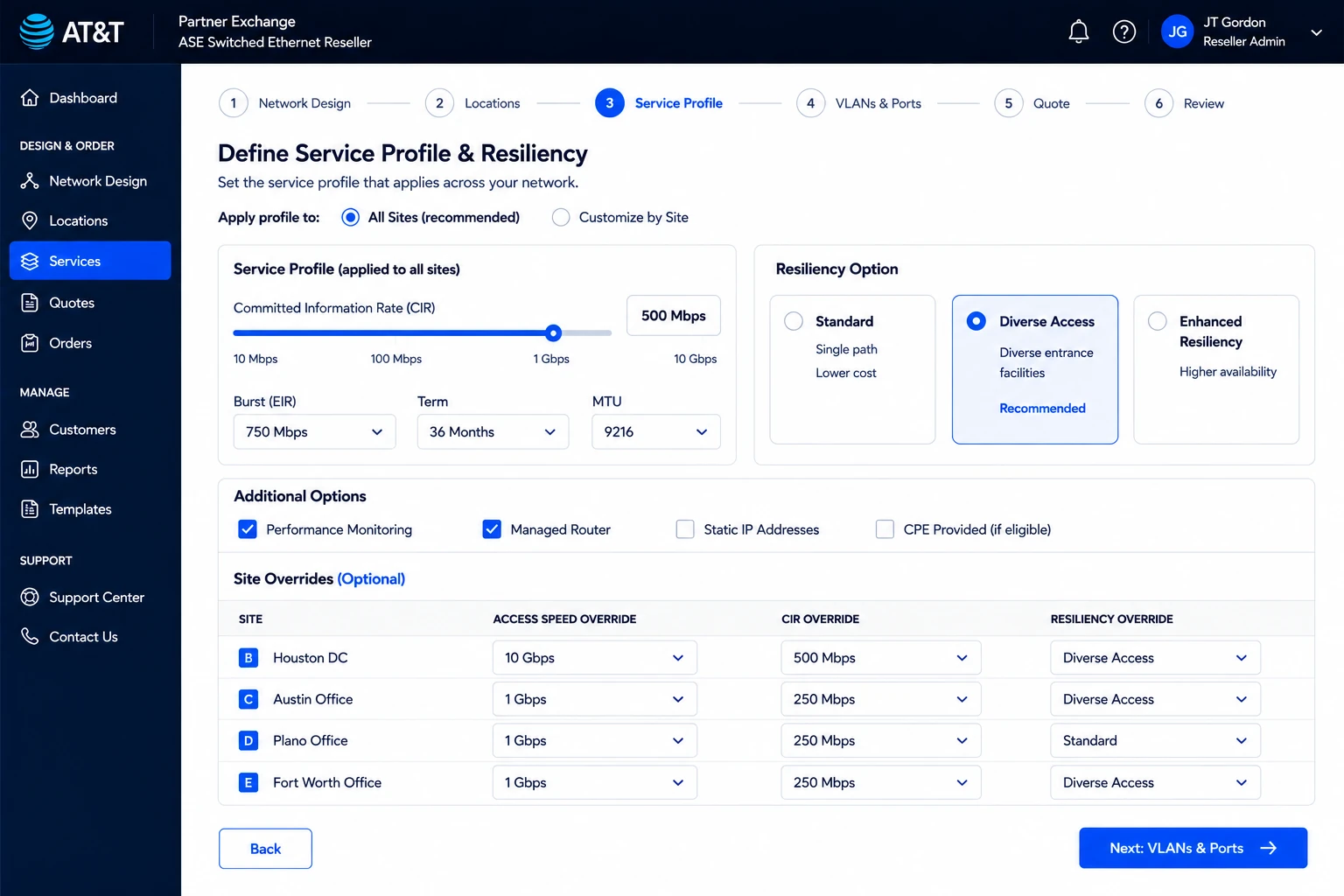Open Fort Worth Office access speed dropdown
The height and width of the screenshot is (896, 1344).
point(595,782)
